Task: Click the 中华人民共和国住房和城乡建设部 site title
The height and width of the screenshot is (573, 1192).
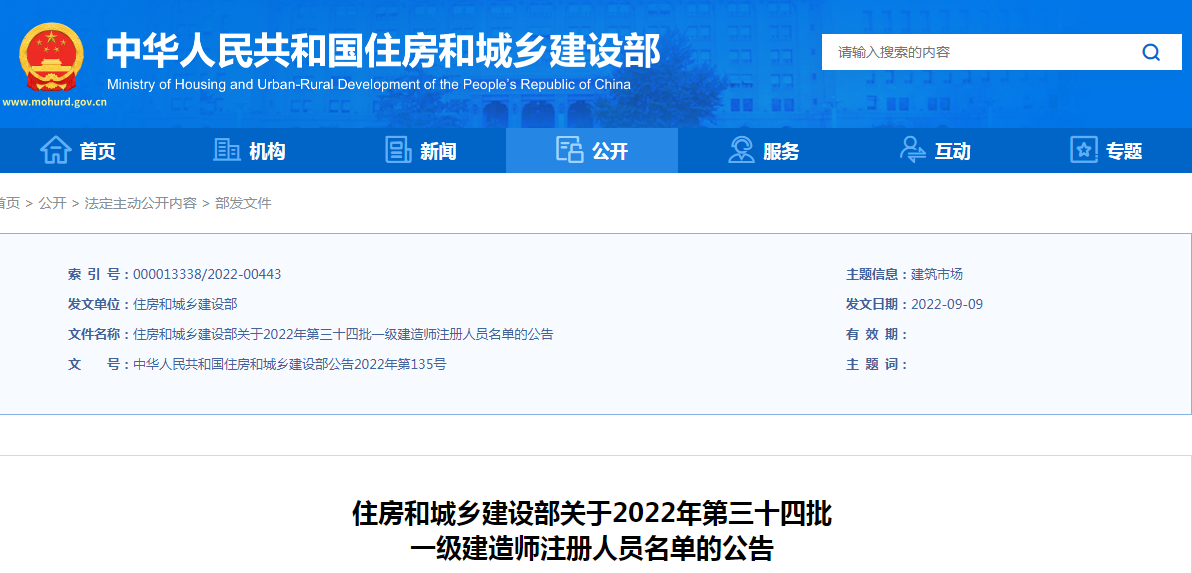Action: (x=384, y=51)
